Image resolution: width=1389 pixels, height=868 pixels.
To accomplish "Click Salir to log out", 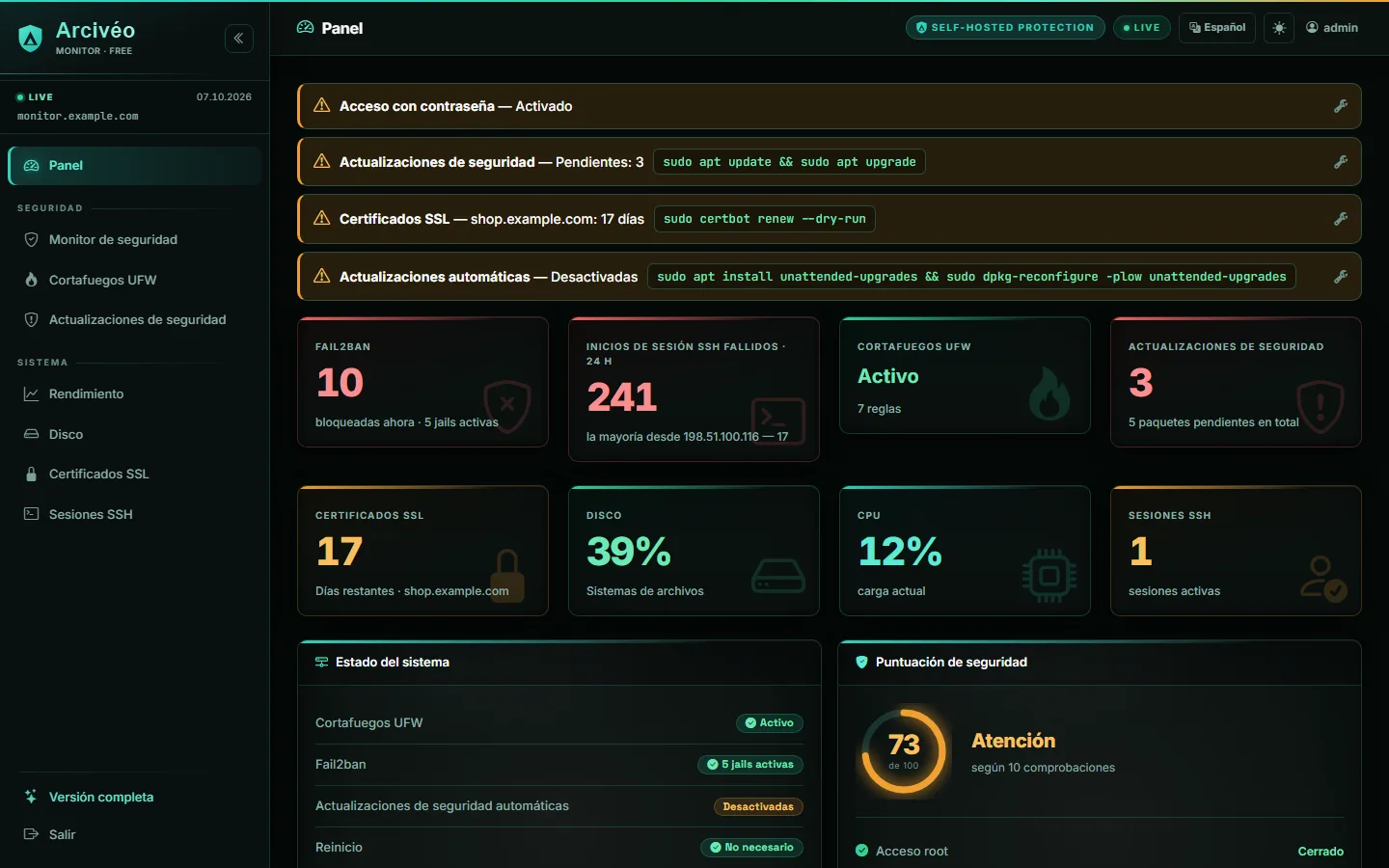I will (x=62, y=834).
